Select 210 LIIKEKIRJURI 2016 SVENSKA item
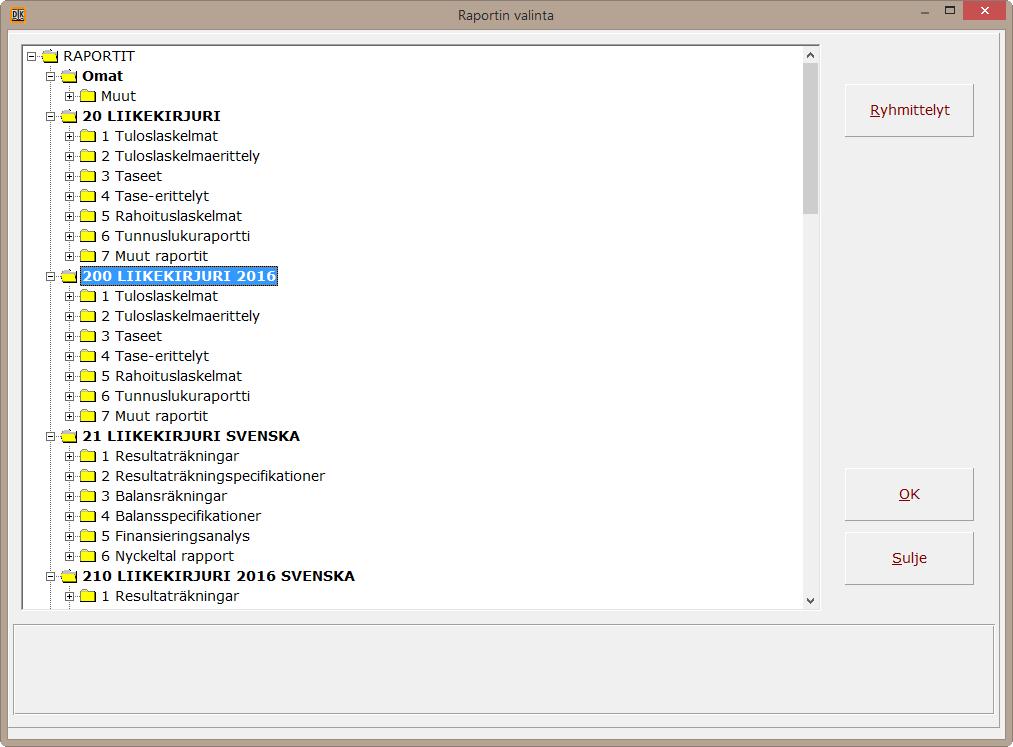 [218, 576]
